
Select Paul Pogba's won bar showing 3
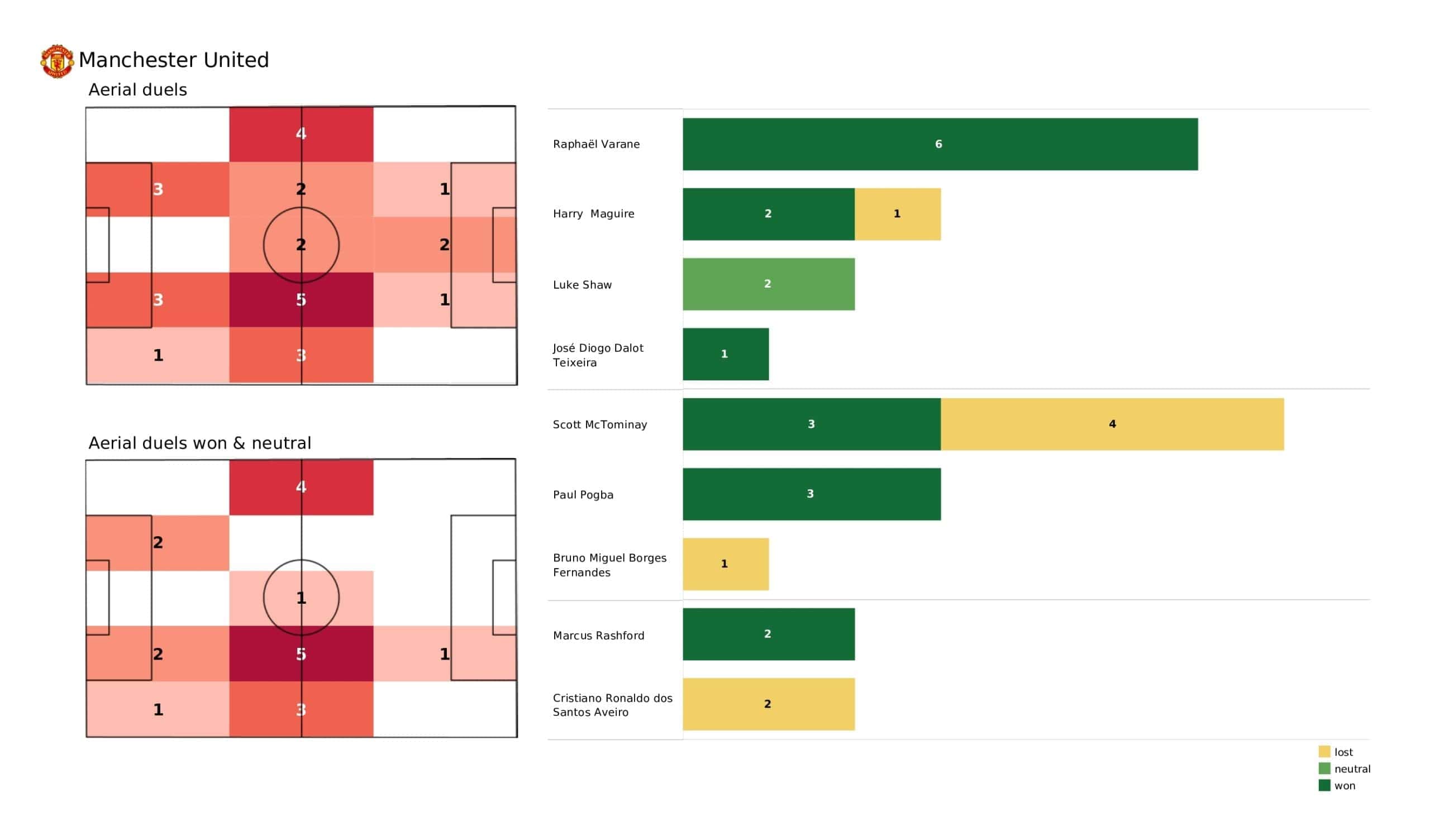click(811, 494)
